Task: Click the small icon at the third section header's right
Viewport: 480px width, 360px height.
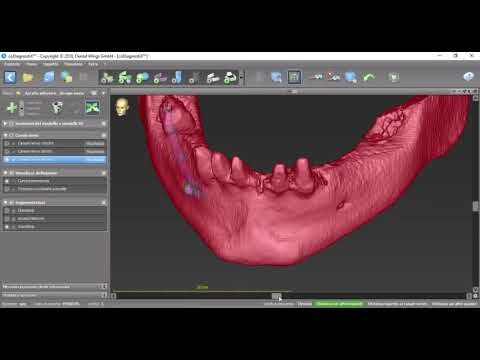Action: click(x=104, y=173)
